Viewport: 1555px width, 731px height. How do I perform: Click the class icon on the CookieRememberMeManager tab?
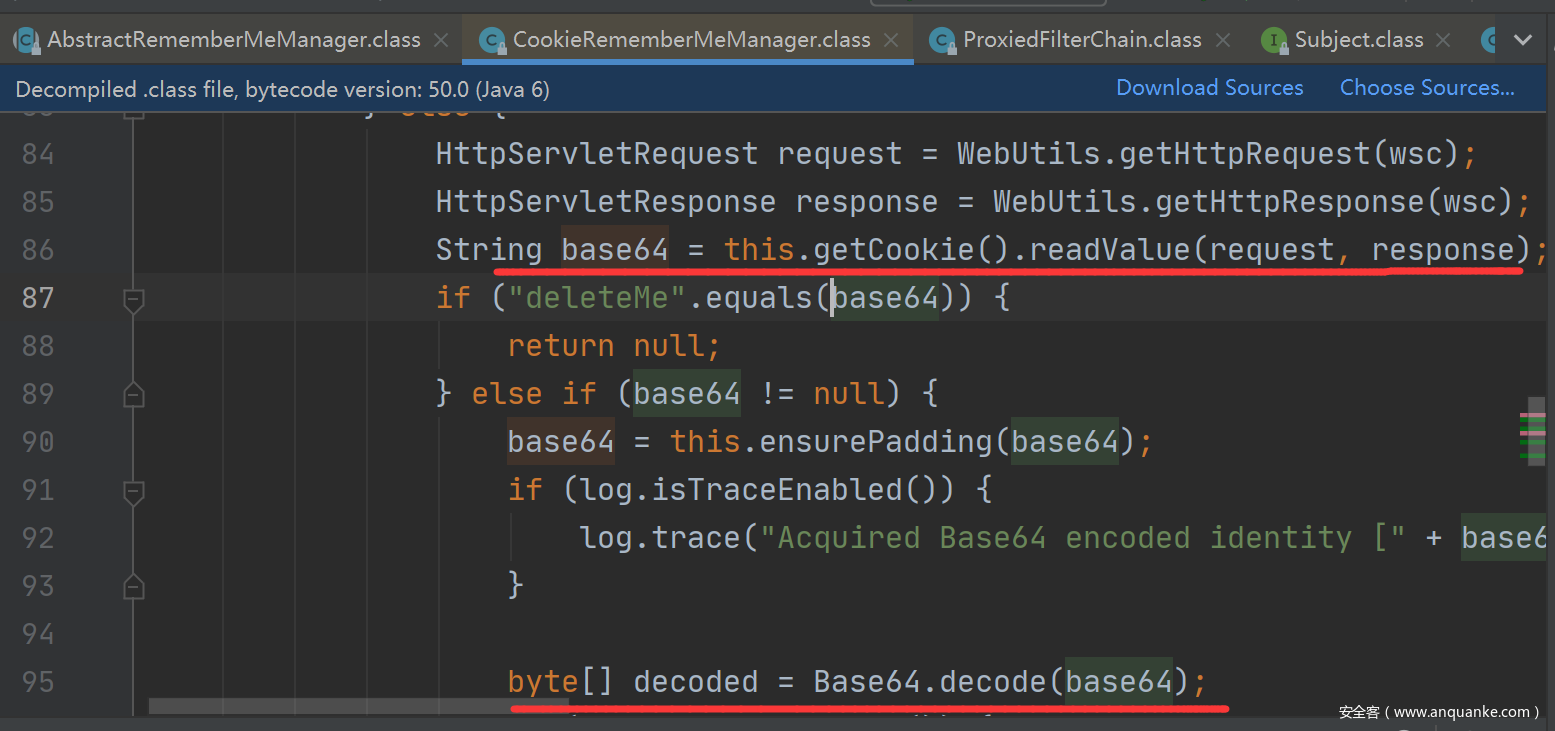[492, 40]
